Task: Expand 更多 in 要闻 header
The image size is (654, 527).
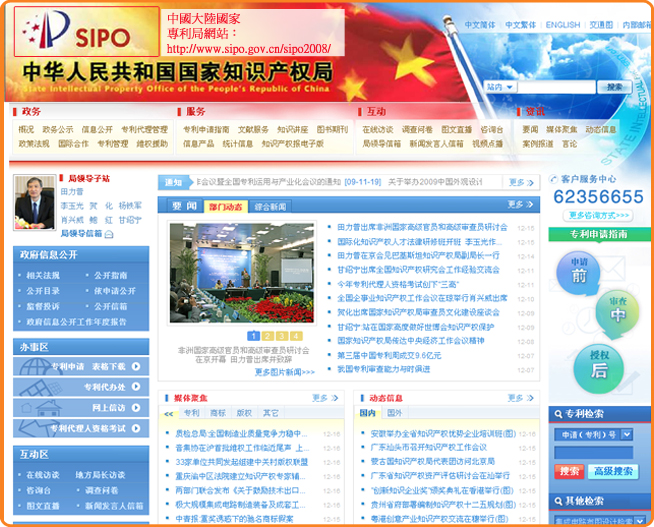Action: click(520, 205)
